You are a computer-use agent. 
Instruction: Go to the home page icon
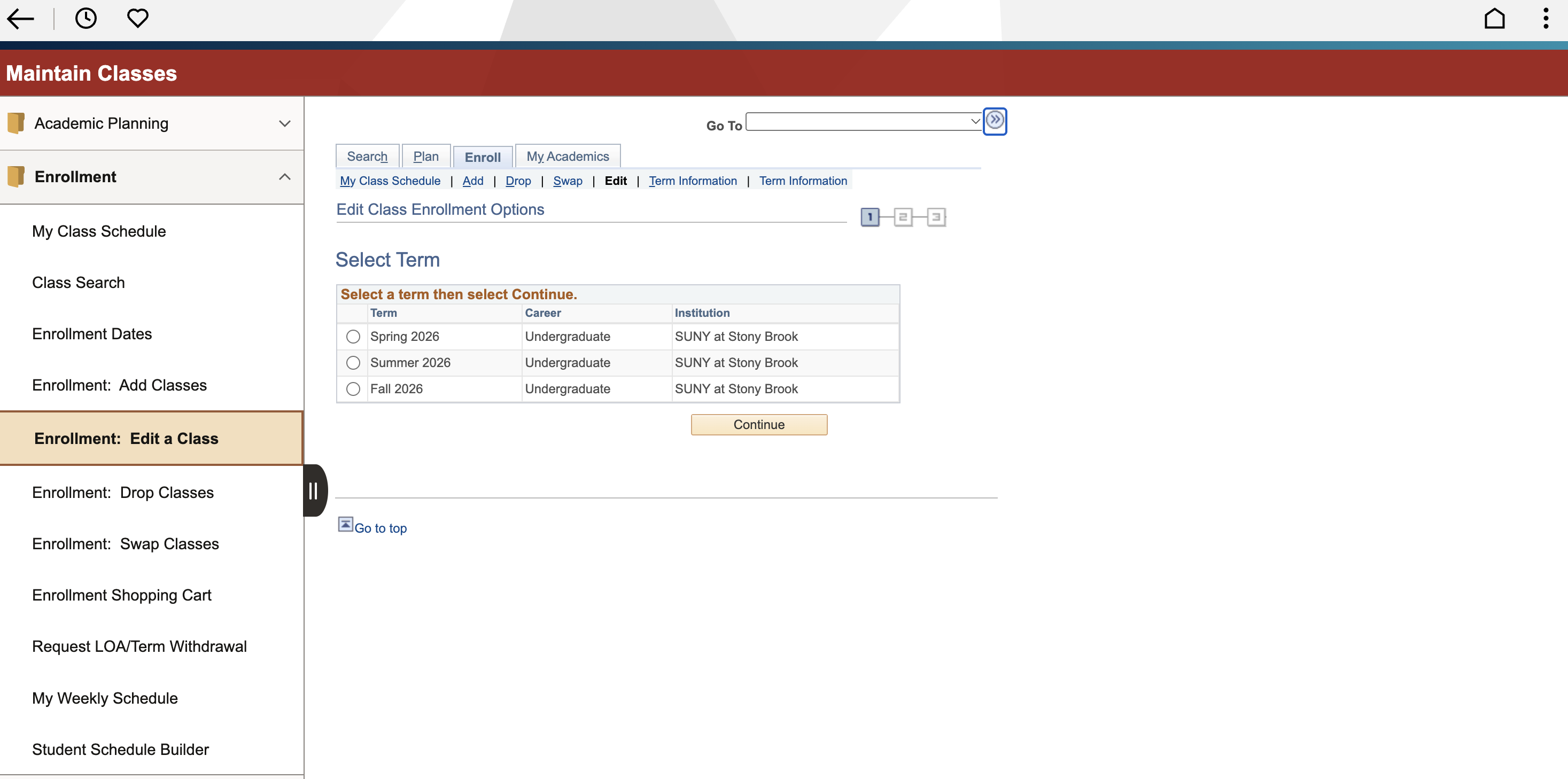click(x=1494, y=19)
